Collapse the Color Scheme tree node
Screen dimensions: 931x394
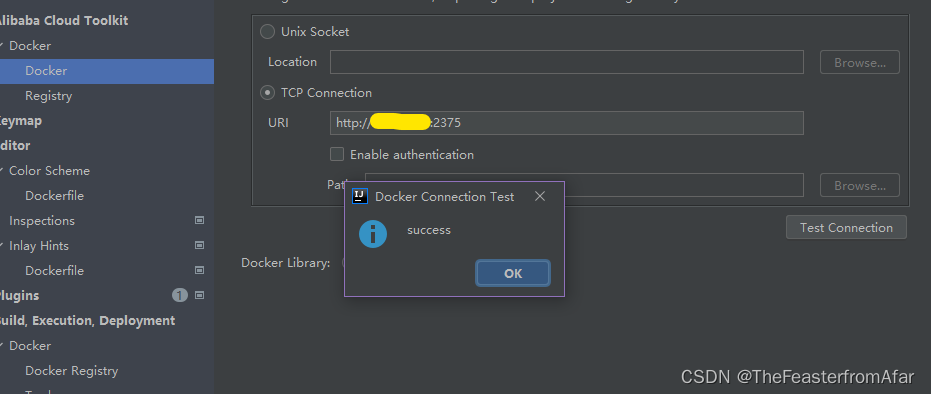click(x=2, y=170)
